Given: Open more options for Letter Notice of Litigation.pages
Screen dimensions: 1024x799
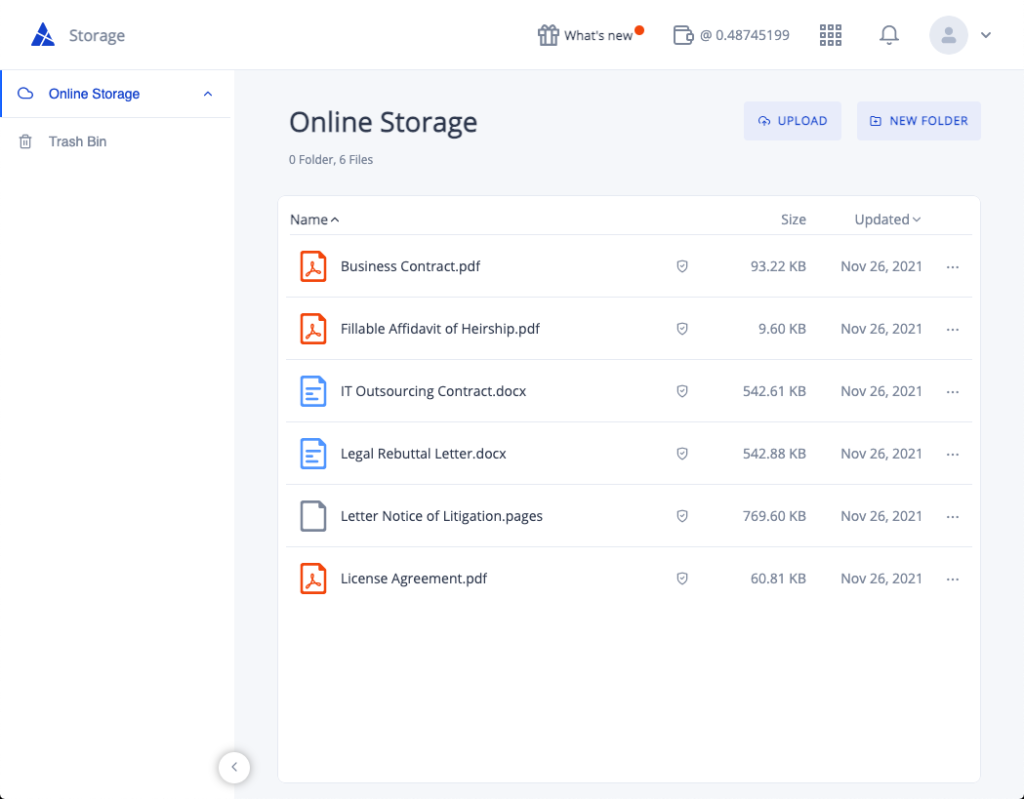Looking at the screenshot, I should [953, 516].
